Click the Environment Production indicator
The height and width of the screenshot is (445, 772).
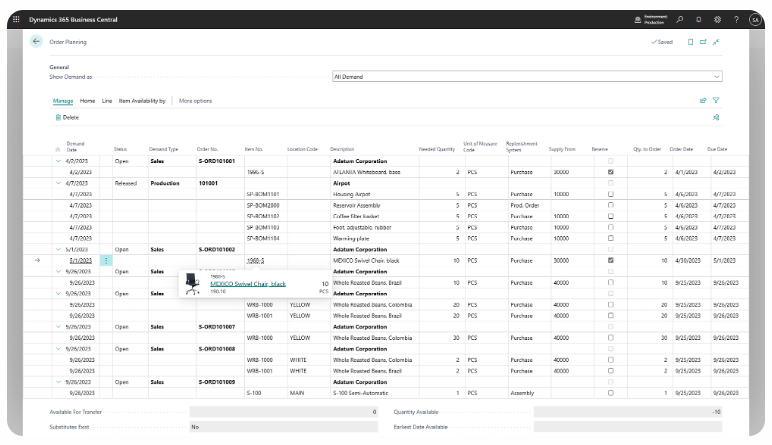(650, 20)
